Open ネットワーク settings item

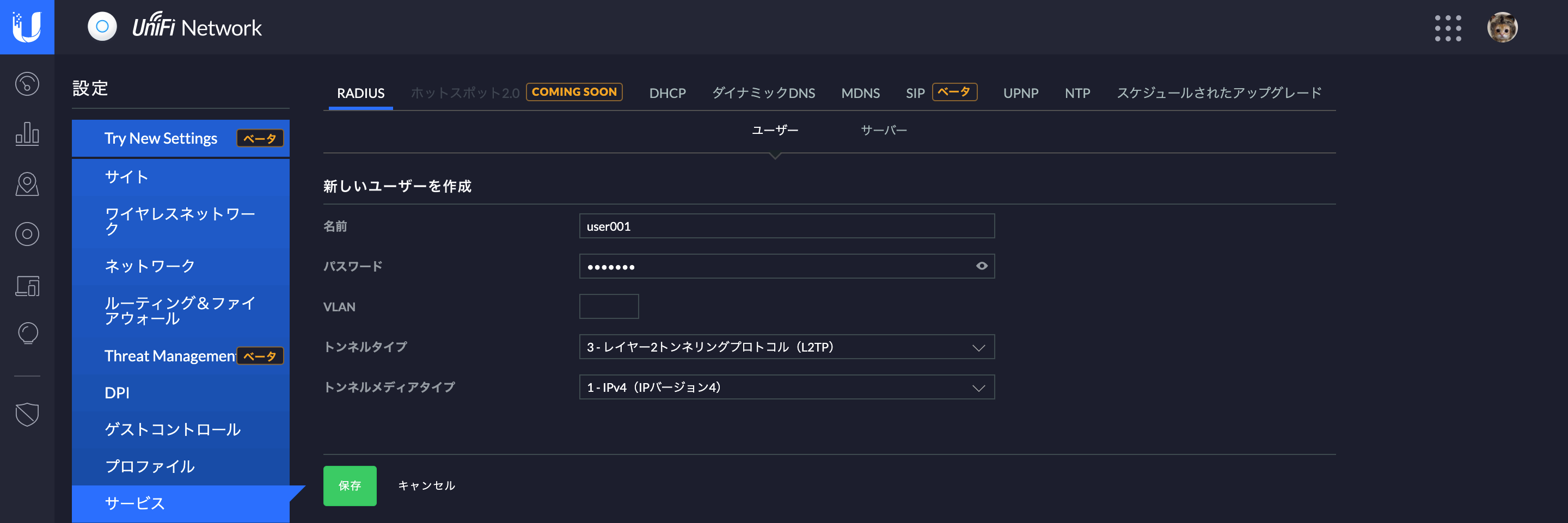pyautogui.click(x=180, y=266)
